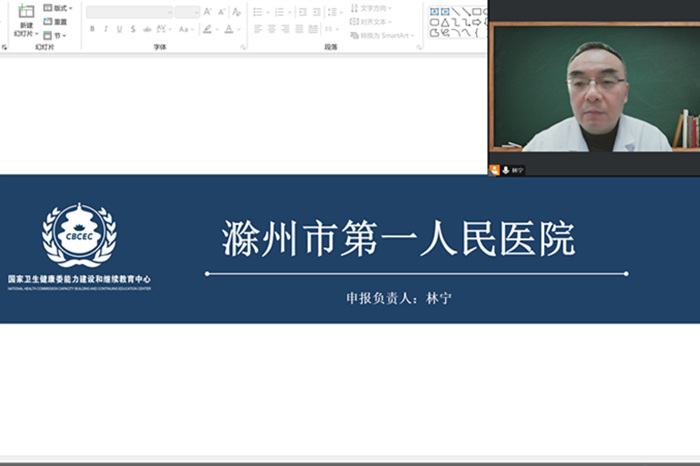The image size is (700, 466).
Task: Click the slide title 滁州市第一人民医院
Action: [x=398, y=240]
